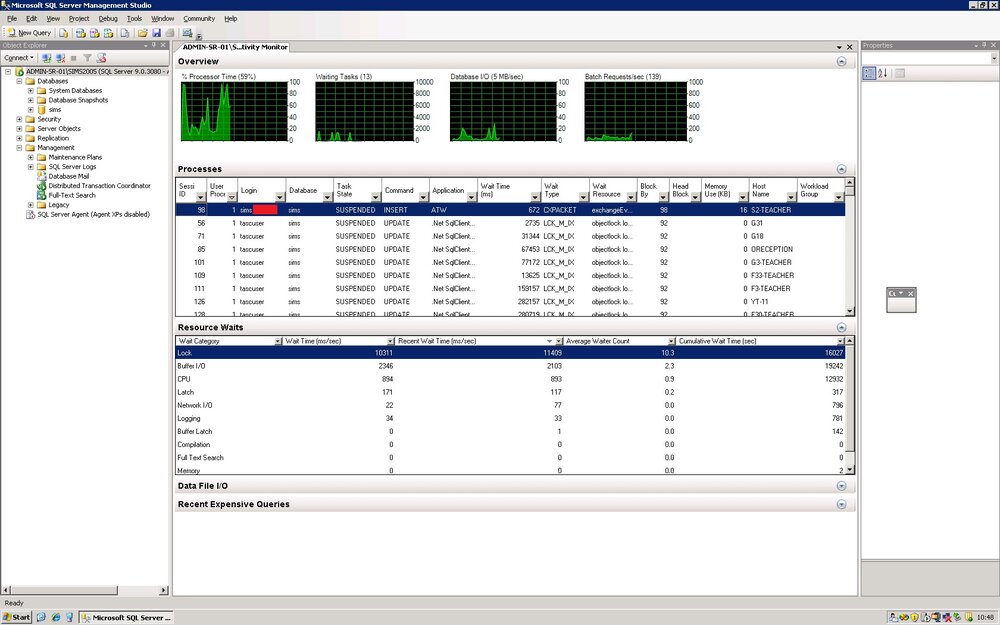Click the Disconnect icon in Object Explorer

[60, 58]
